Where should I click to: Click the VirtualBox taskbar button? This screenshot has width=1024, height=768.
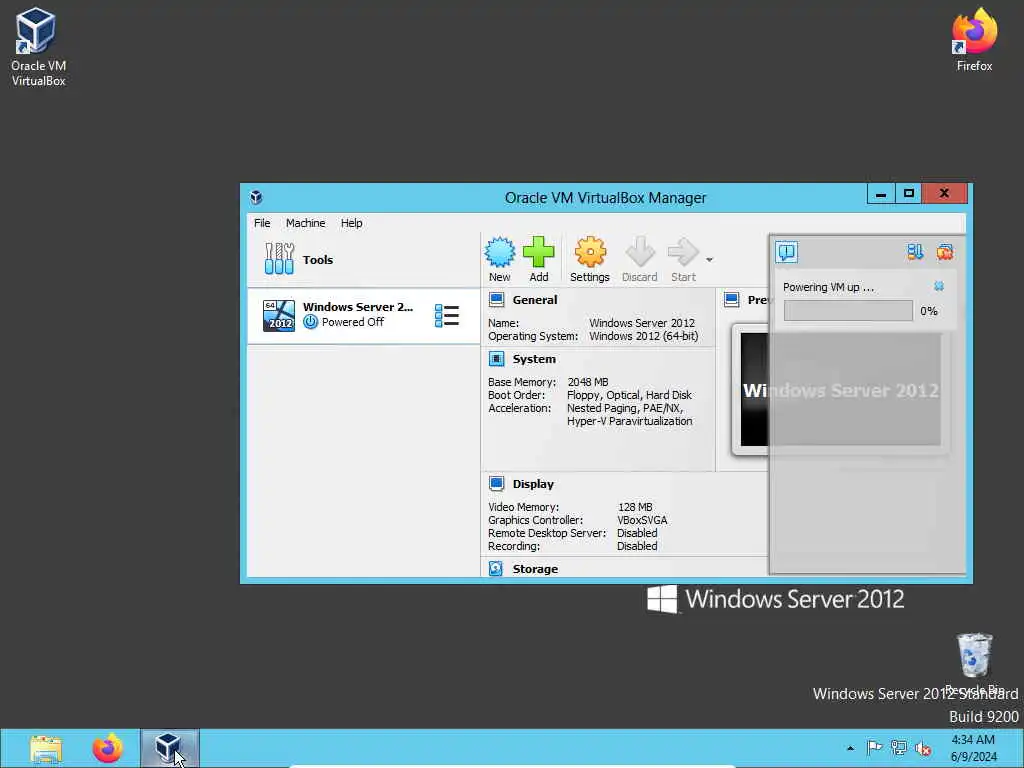click(x=170, y=748)
